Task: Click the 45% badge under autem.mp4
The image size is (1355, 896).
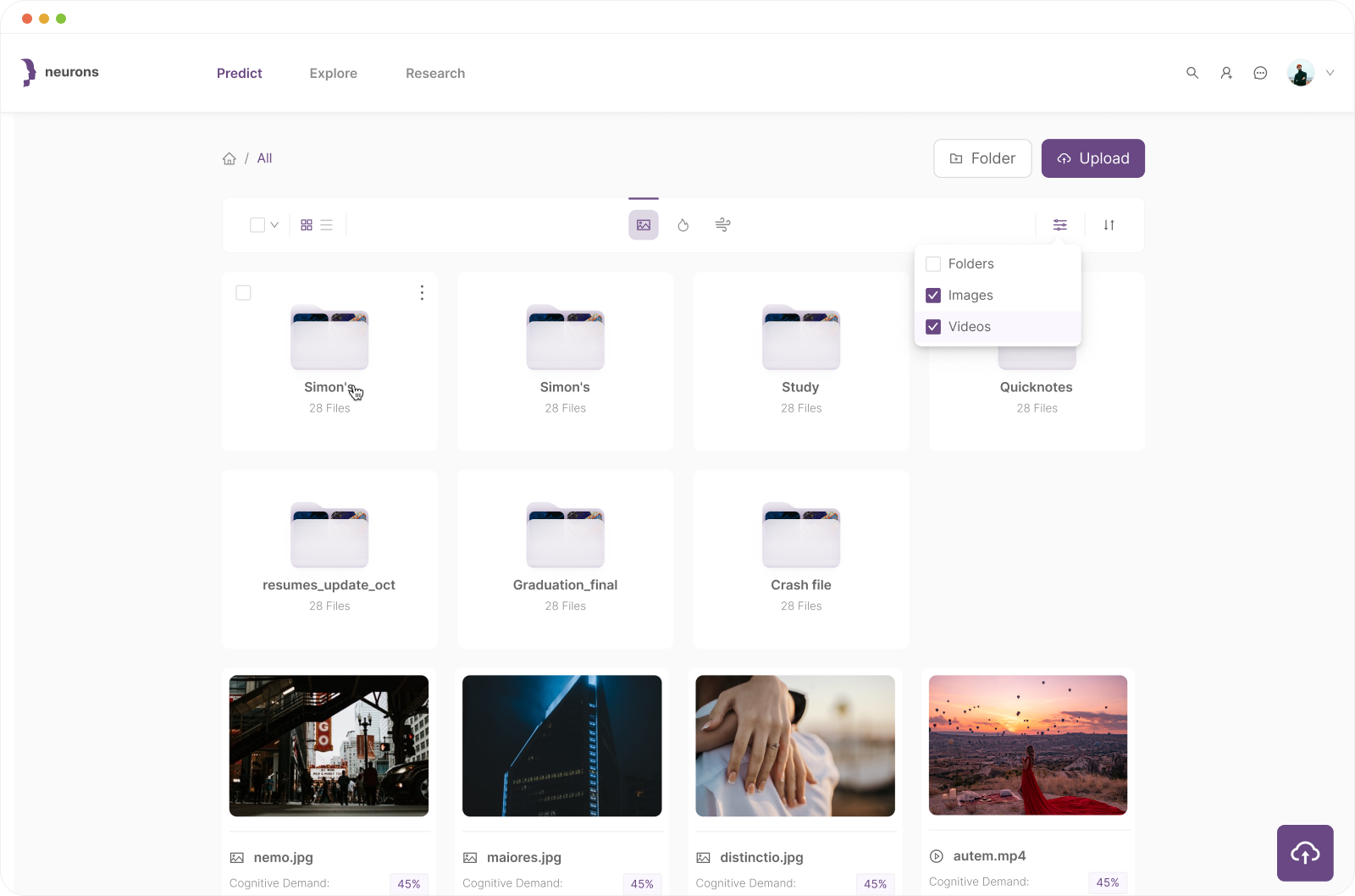Action: tap(1108, 882)
